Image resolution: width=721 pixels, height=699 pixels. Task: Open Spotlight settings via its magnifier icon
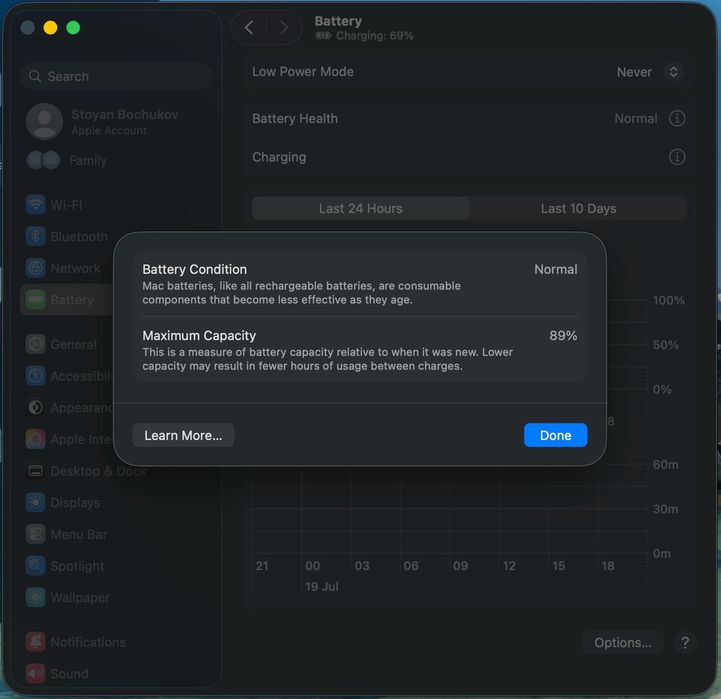(35, 566)
